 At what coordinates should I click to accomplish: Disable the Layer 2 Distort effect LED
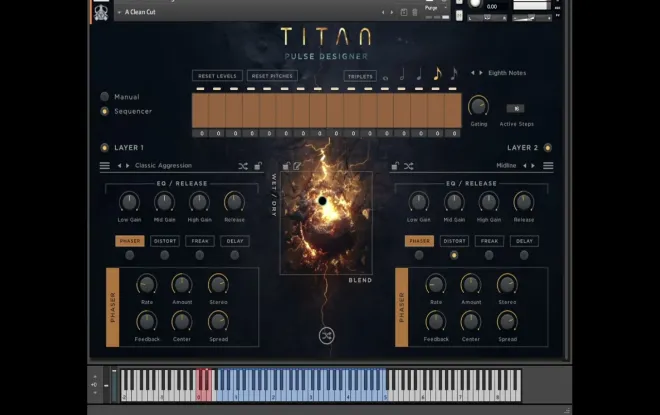coord(454,255)
